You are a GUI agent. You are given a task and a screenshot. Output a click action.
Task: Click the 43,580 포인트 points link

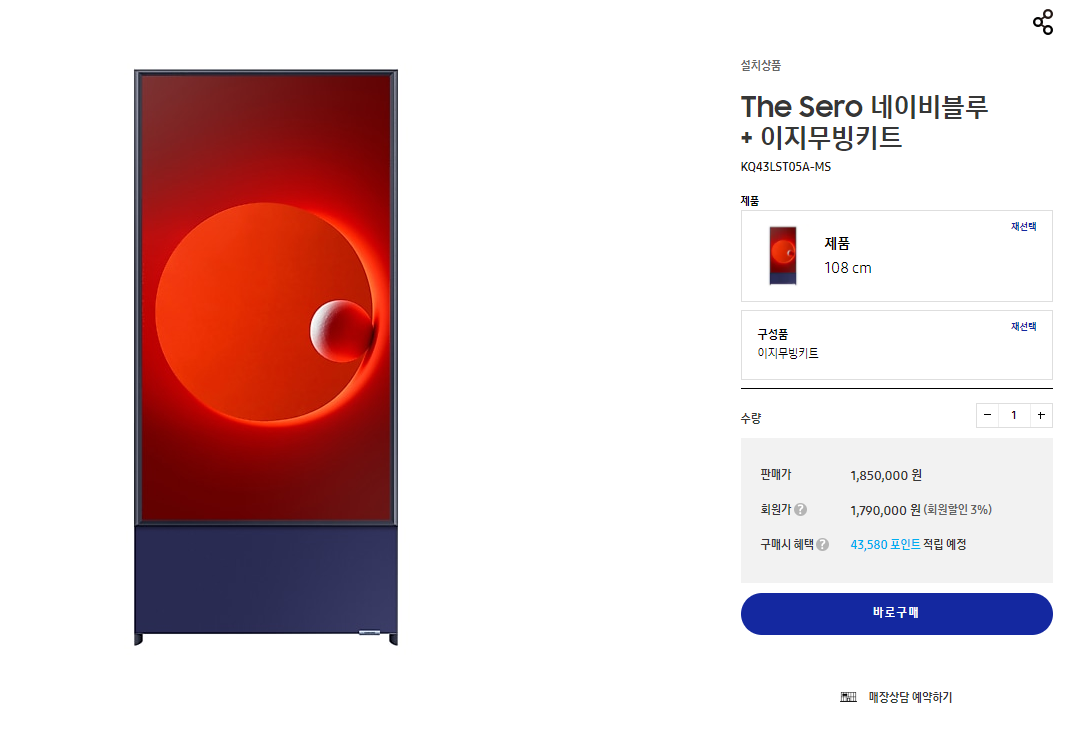pyautogui.click(x=885, y=545)
